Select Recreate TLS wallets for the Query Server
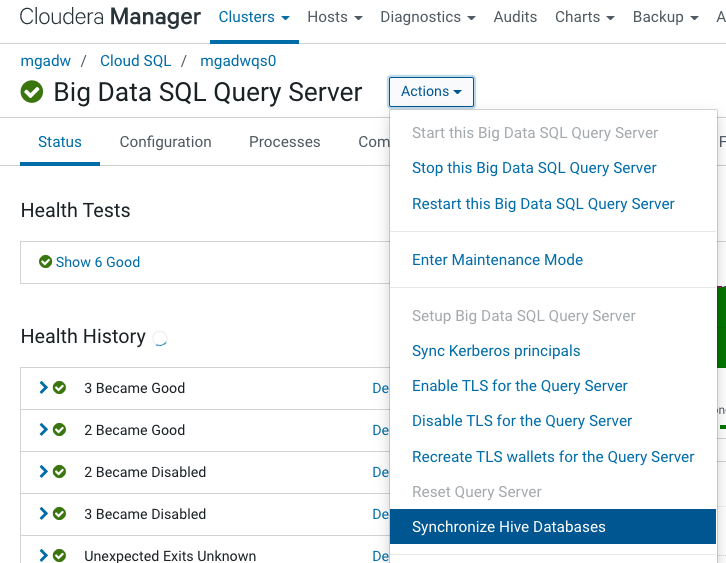This screenshot has width=726, height=563. coord(553,457)
